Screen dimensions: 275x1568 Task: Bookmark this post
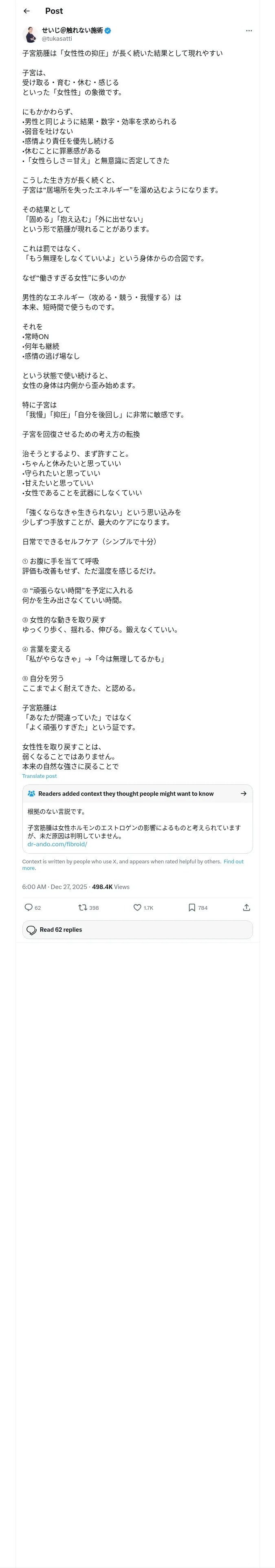tap(192, 907)
